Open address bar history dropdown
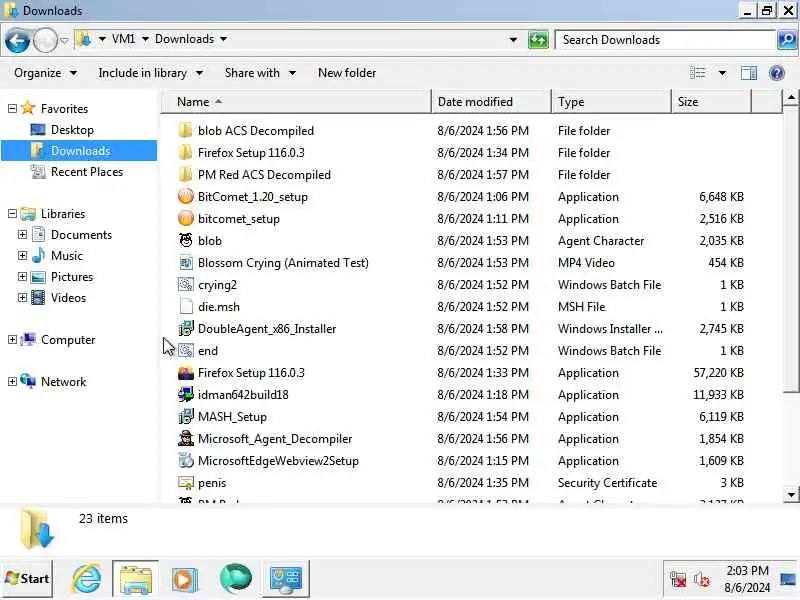Screen dimensions: 800x600 click(513, 40)
